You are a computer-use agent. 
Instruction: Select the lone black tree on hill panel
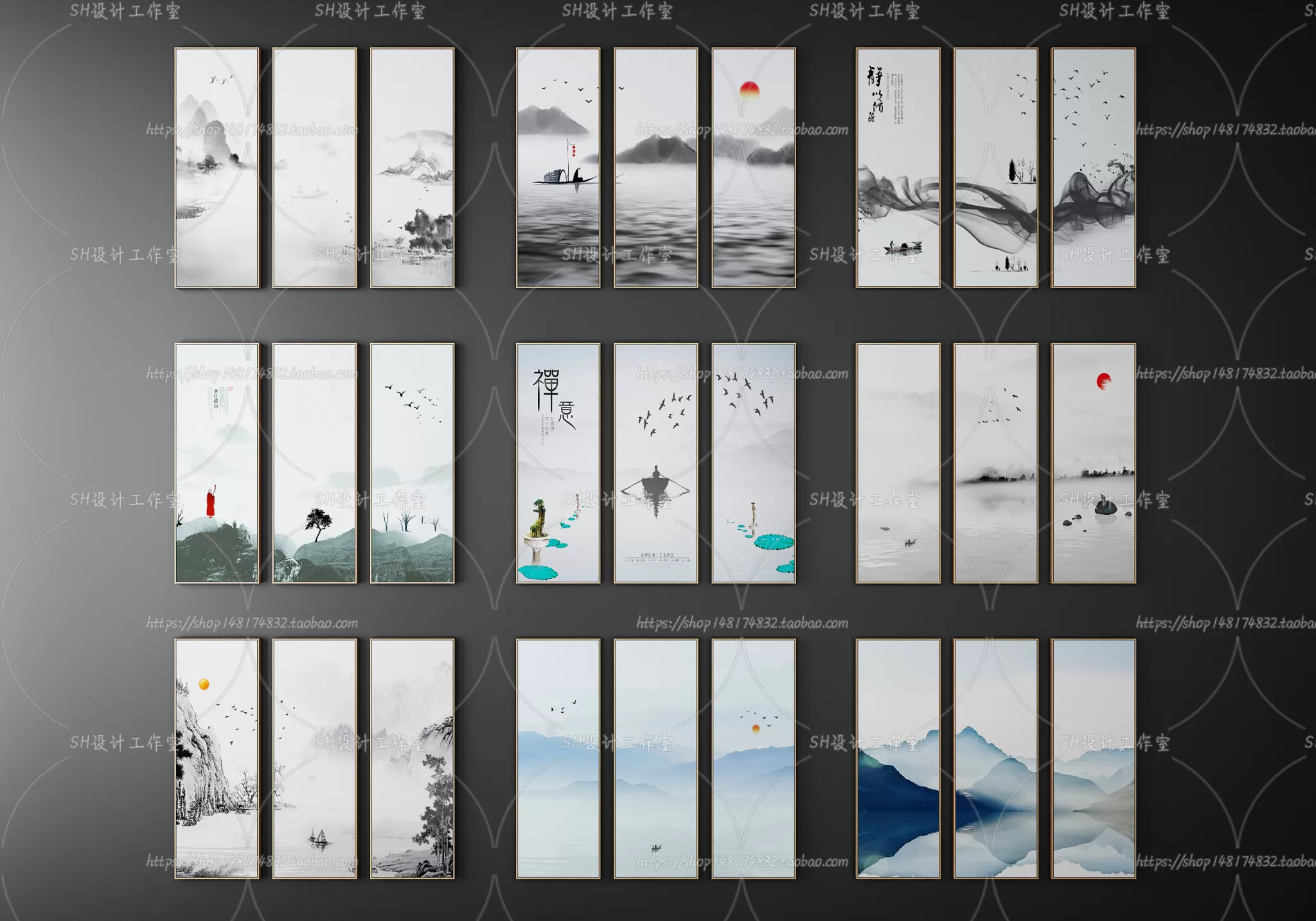tap(314, 463)
